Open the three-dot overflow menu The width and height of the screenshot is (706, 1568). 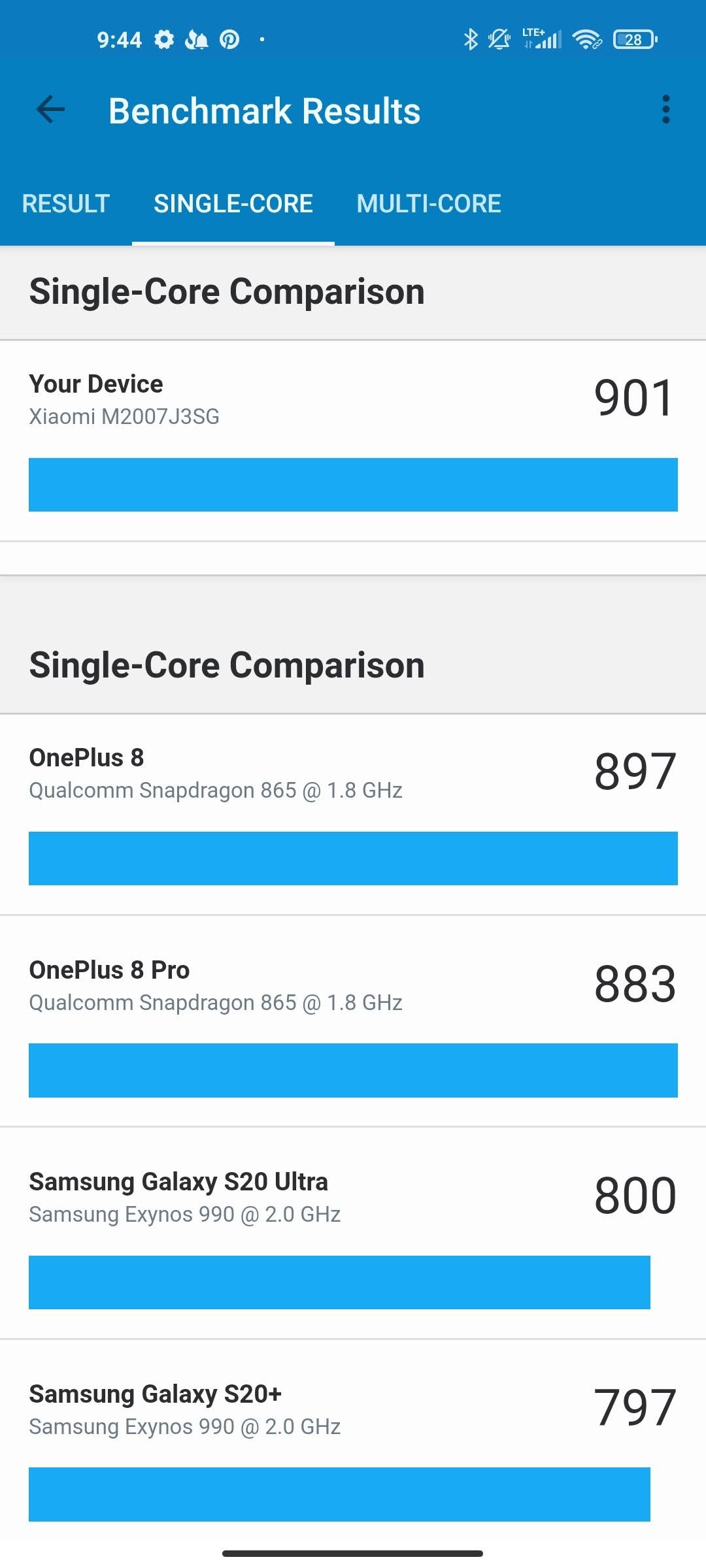pyautogui.click(x=665, y=109)
